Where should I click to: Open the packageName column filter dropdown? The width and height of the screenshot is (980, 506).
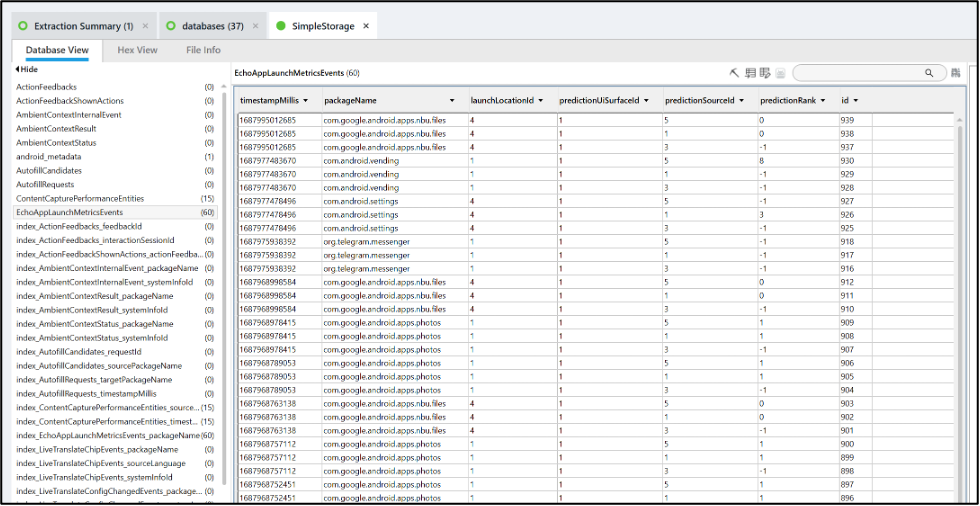(452, 100)
